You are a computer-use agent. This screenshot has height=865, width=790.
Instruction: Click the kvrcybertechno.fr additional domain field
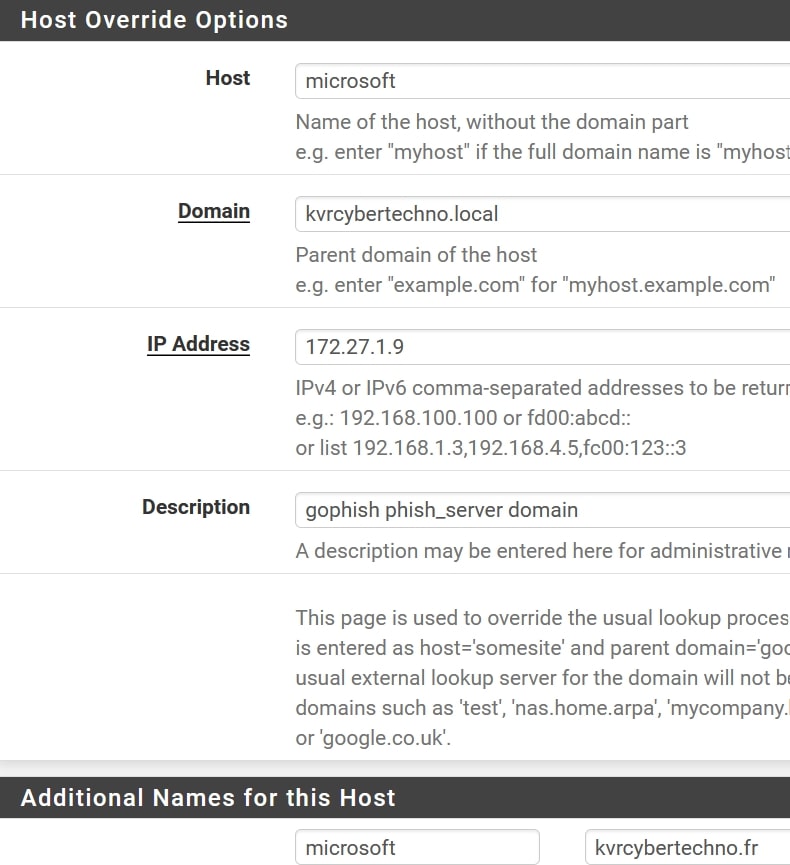[686, 847]
